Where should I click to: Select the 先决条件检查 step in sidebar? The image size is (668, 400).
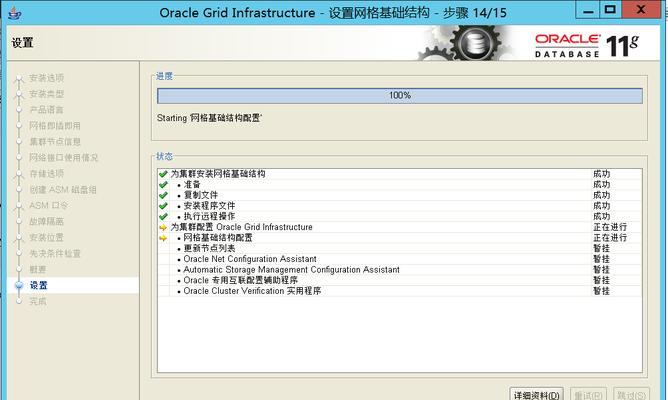click(55, 253)
